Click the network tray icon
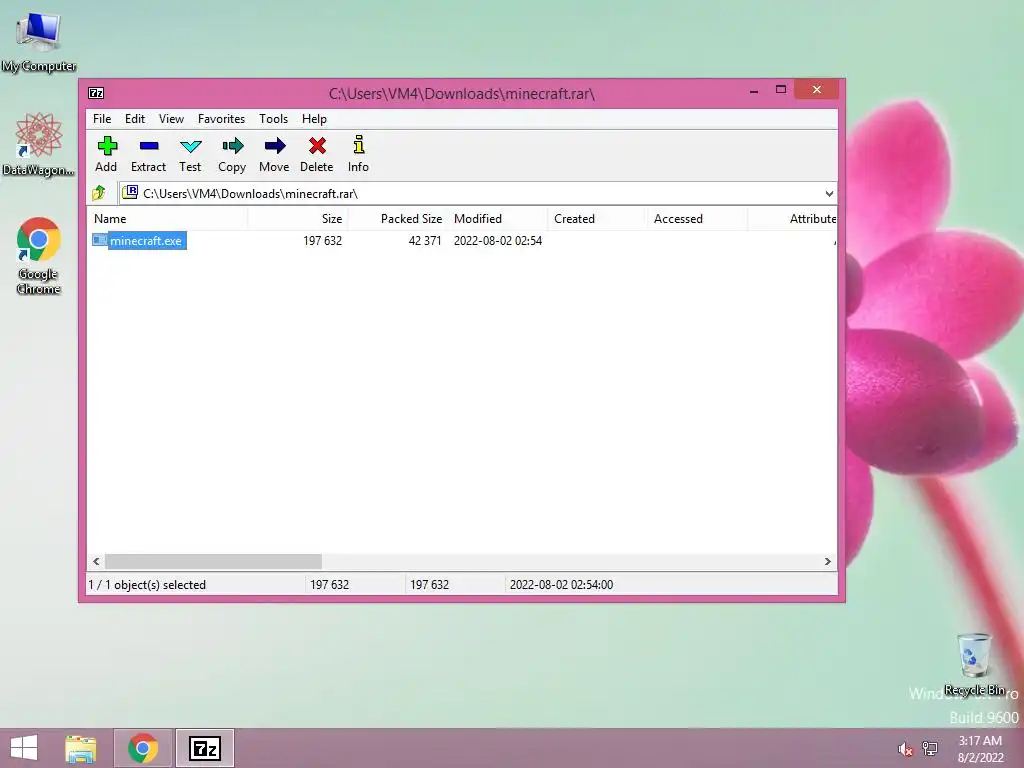Viewport: 1024px width, 768px height. (x=930, y=748)
